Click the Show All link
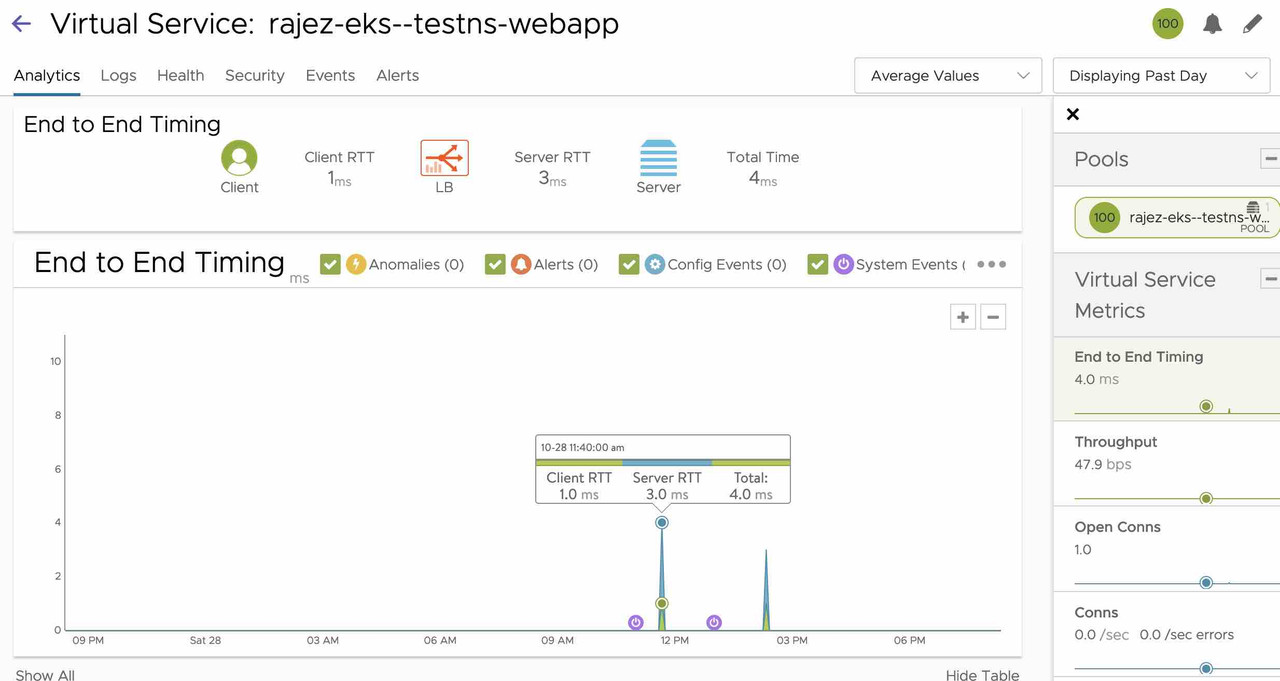Viewport: 1280px width, 681px height. [x=45, y=675]
